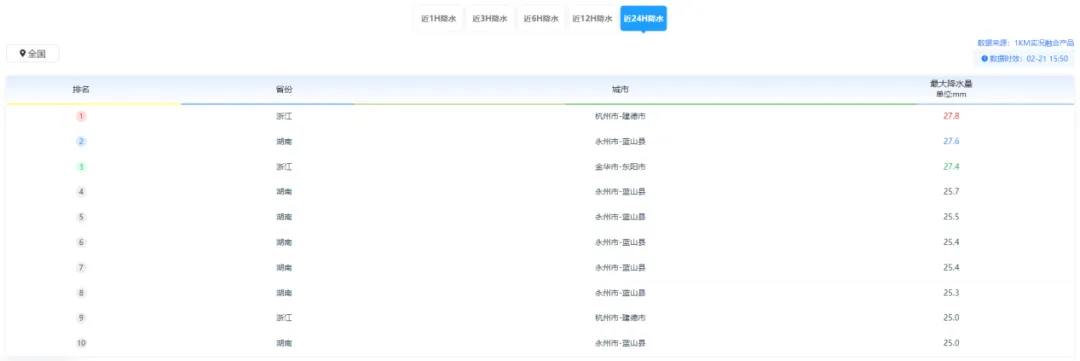The image size is (1080, 361).
Task: Click 永州市-蓝山县 in the rank 2 row
Action: coord(620,141)
